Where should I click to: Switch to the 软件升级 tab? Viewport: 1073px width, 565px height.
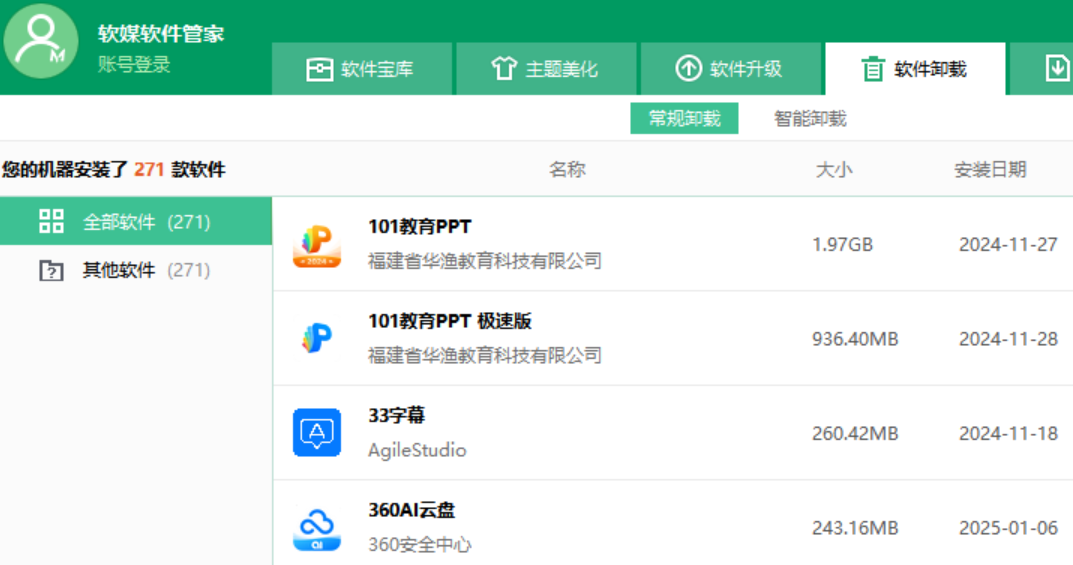coord(731,68)
